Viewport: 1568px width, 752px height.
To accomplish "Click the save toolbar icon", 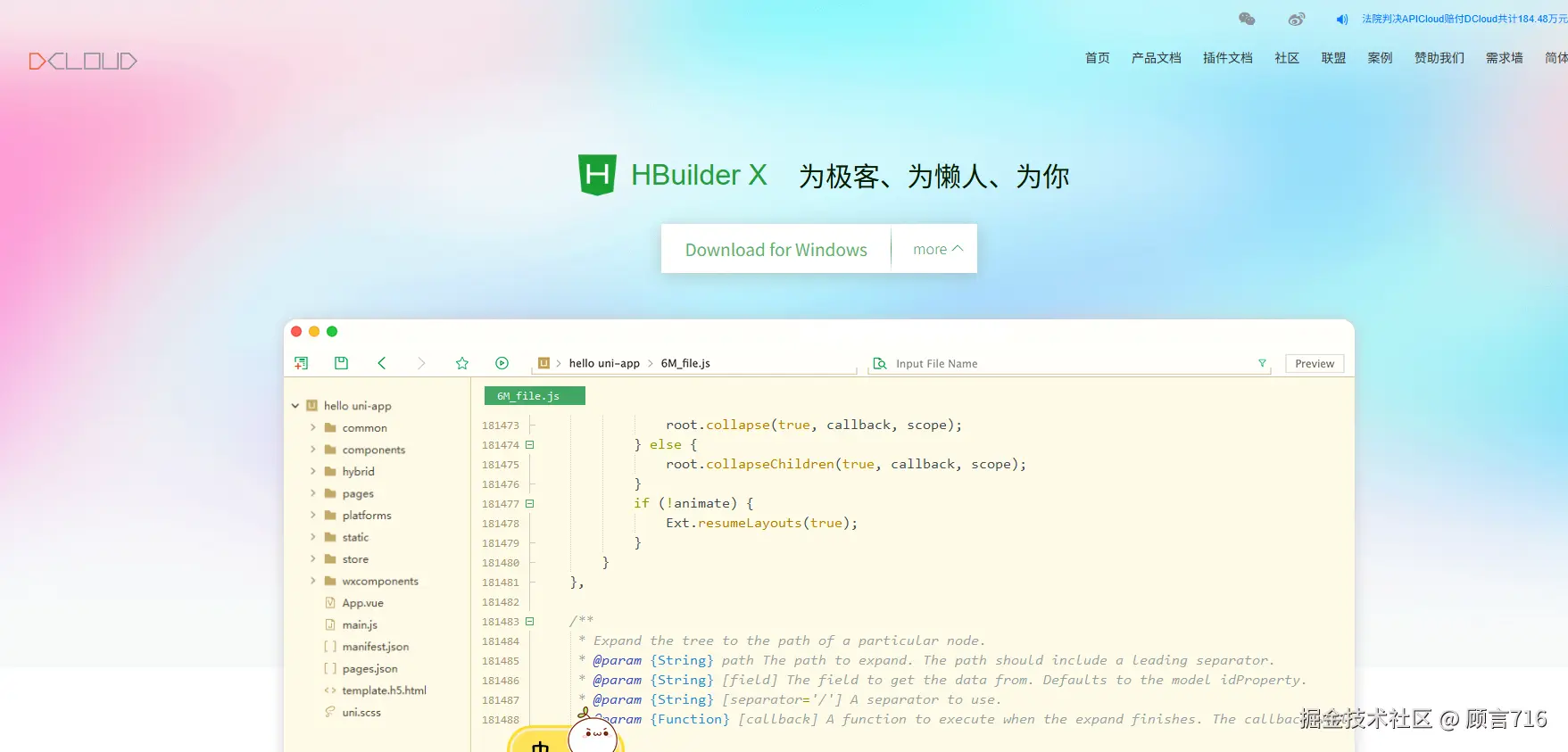I will pyautogui.click(x=341, y=363).
